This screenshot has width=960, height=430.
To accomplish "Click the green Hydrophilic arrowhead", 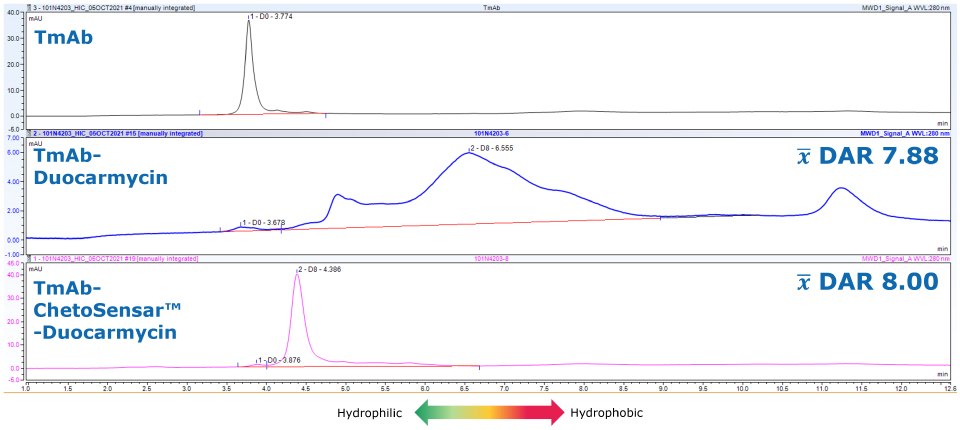I will coord(424,412).
